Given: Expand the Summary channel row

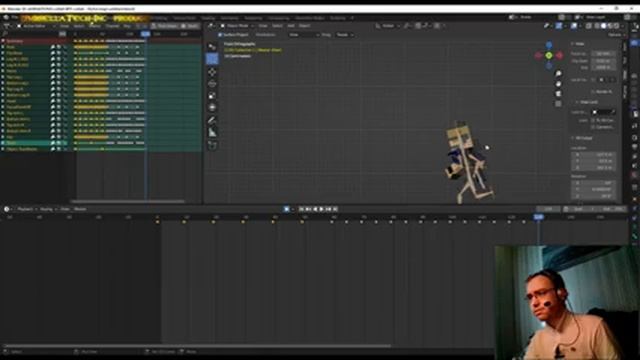Looking at the screenshot, I should (3, 41).
